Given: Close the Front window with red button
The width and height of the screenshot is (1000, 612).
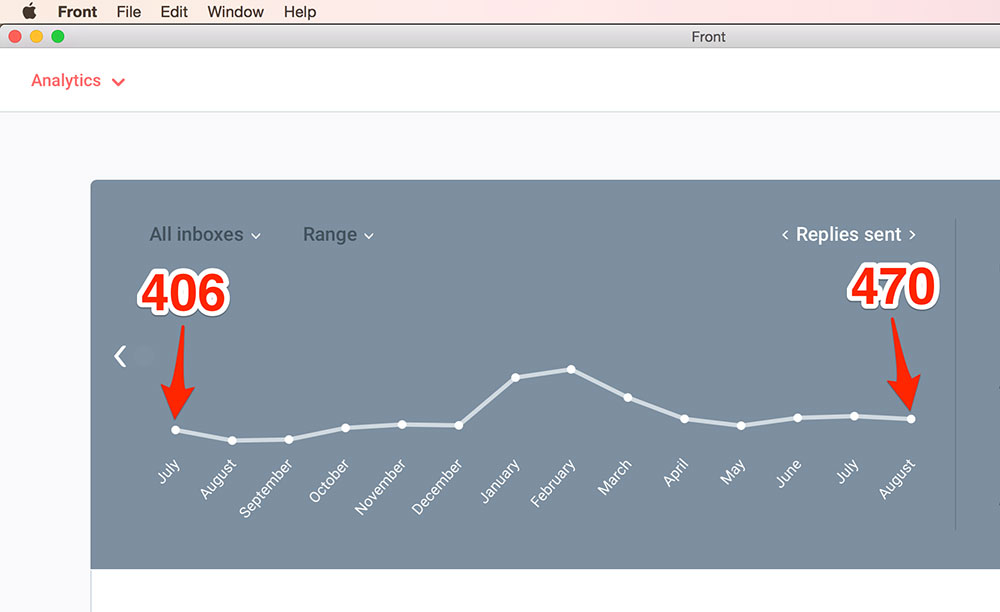Looking at the screenshot, I should point(15,36).
